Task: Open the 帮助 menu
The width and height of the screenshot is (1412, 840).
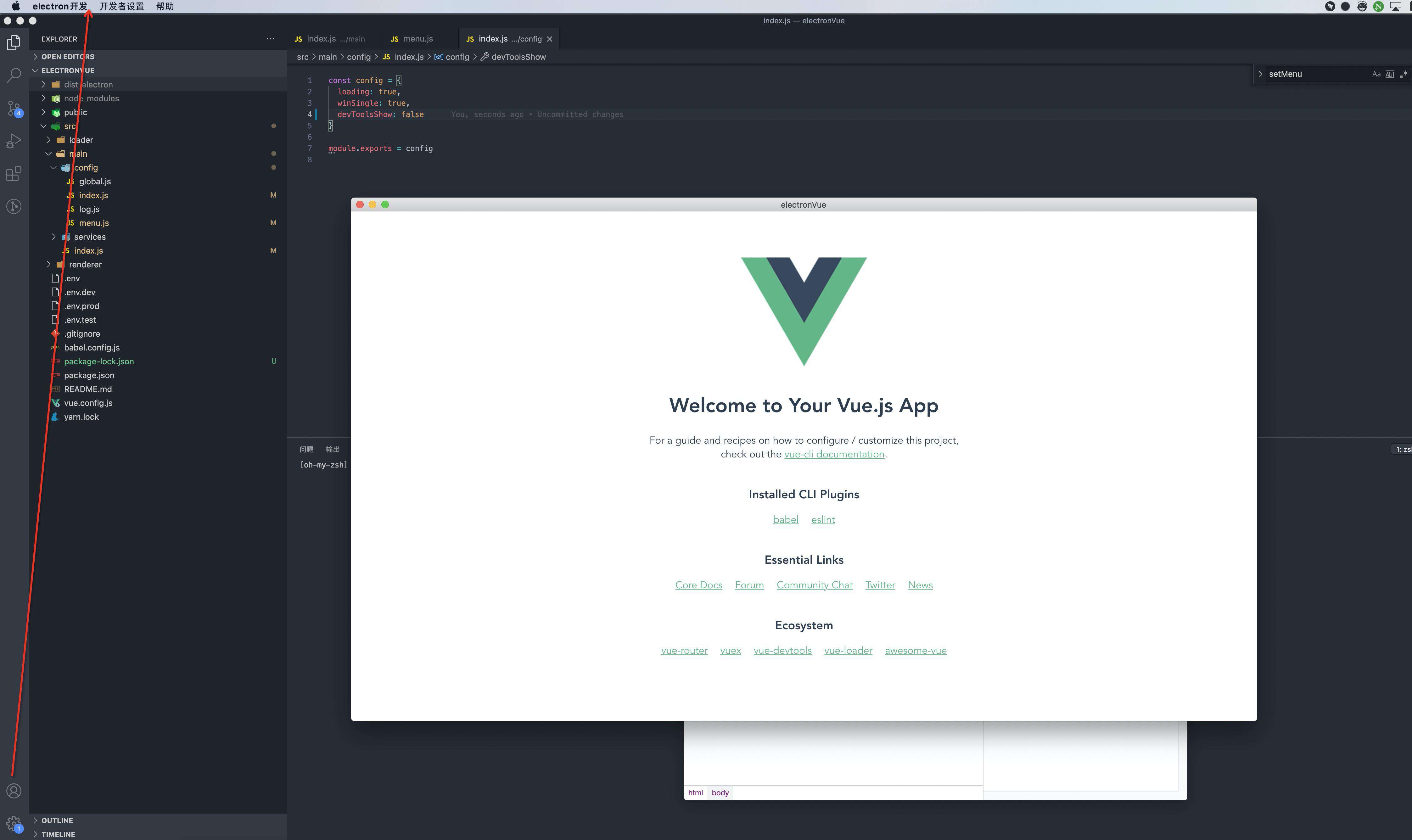Action: (165, 6)
